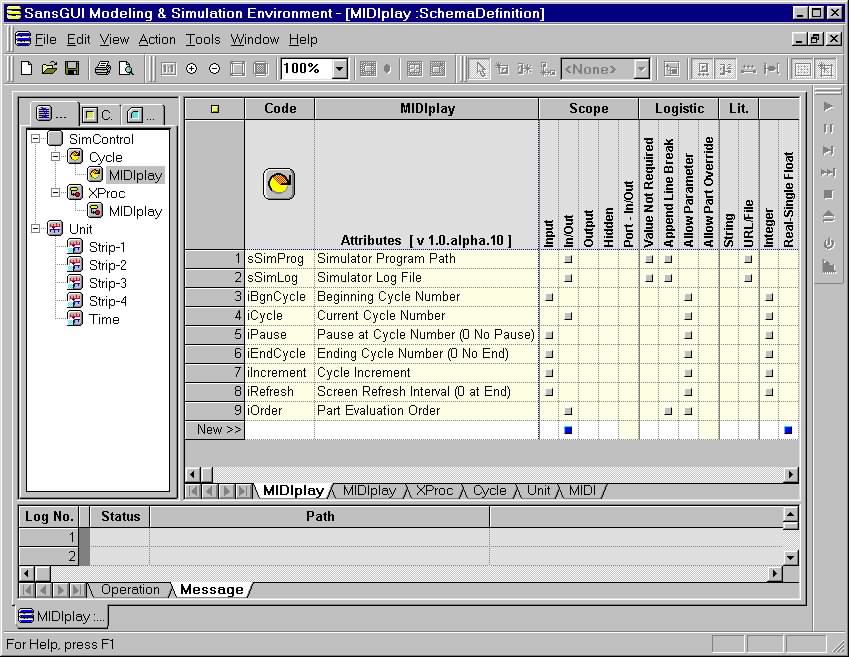Select Strip-3 in the tree
Viewport: 849px width, 657px height.
[x=107, y=283]
